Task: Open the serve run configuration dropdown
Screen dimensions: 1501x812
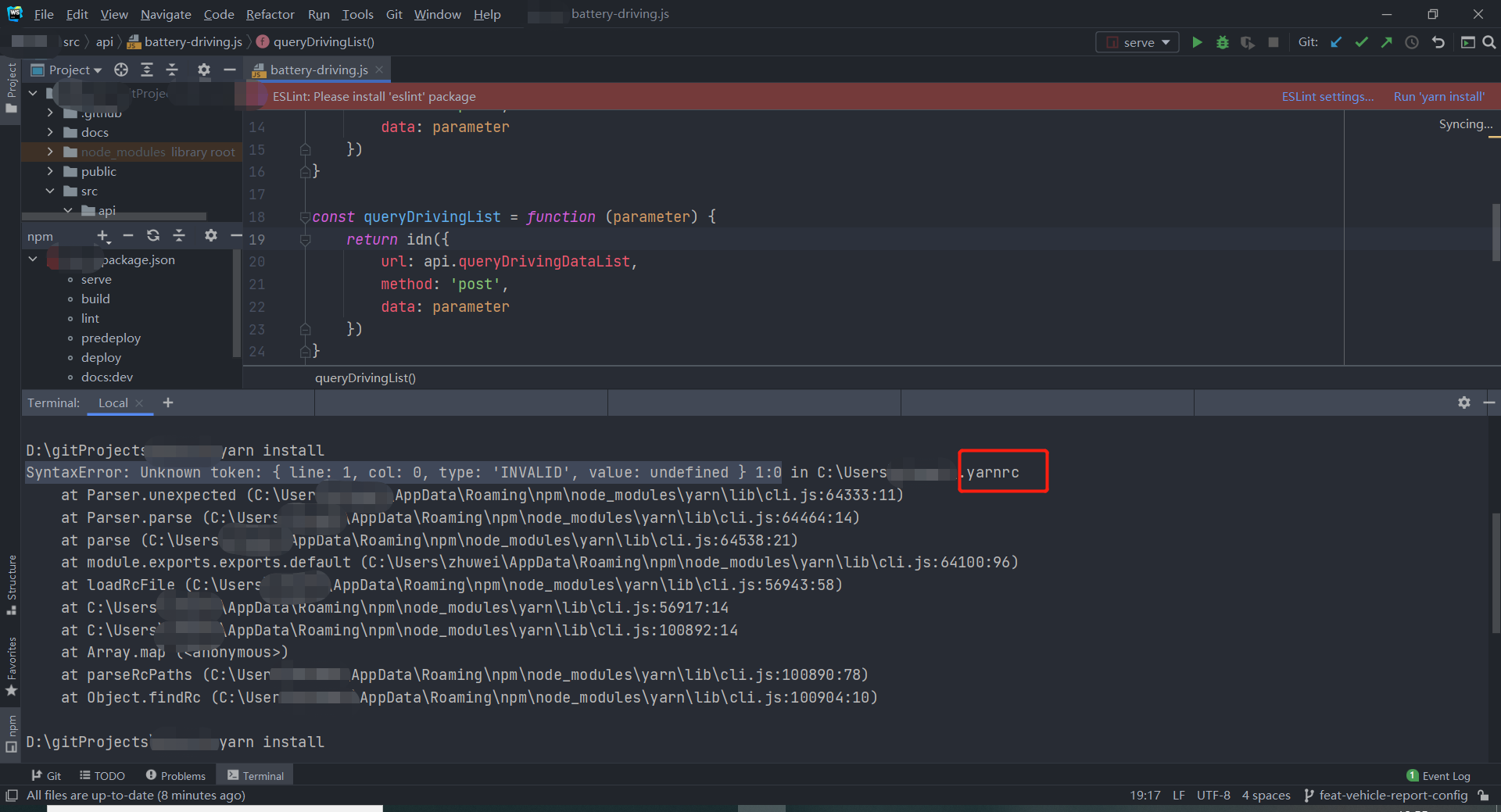Action: pos(1166,42)
